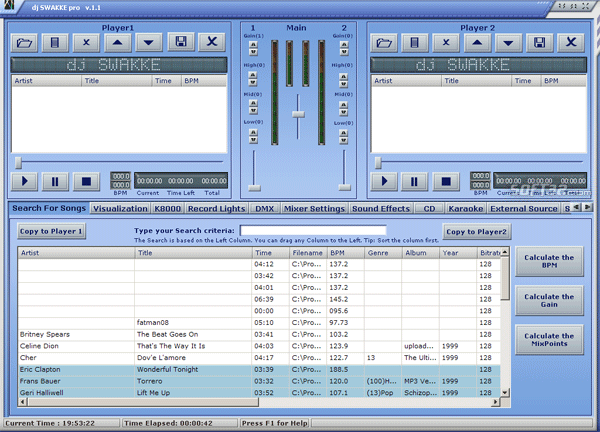Move track up in Player 2 playlist
Screen dimensions: 600x432
click(x=477, y=42)
